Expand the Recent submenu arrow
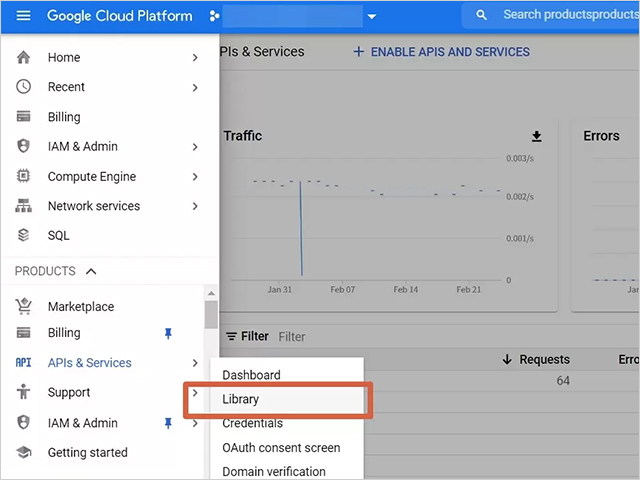Viewport: 640px width, 480px height. (195, 88)
